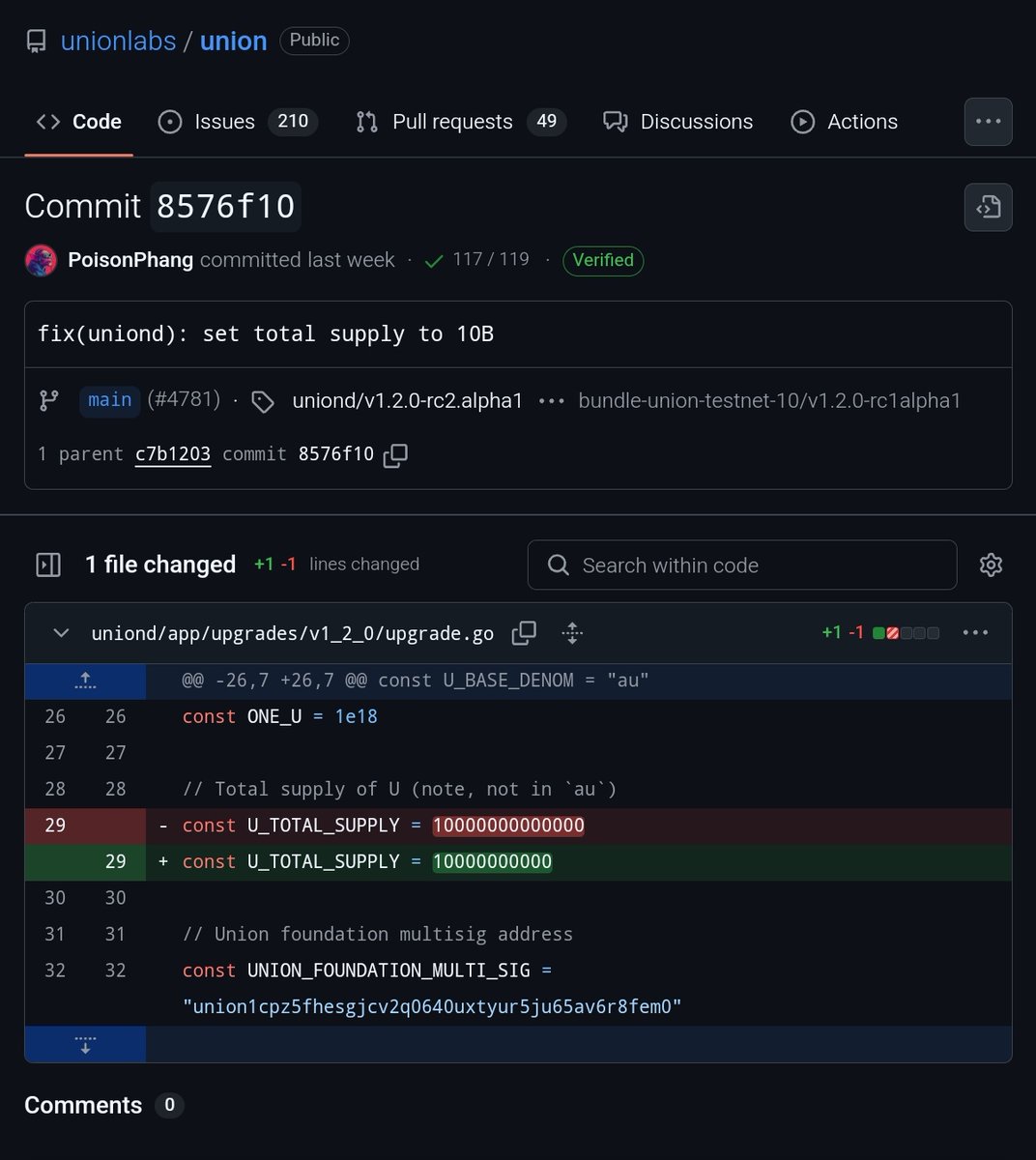Click the Verified signature badge
Viewport: 1036px width, 1160px height.
pos(603,260)
